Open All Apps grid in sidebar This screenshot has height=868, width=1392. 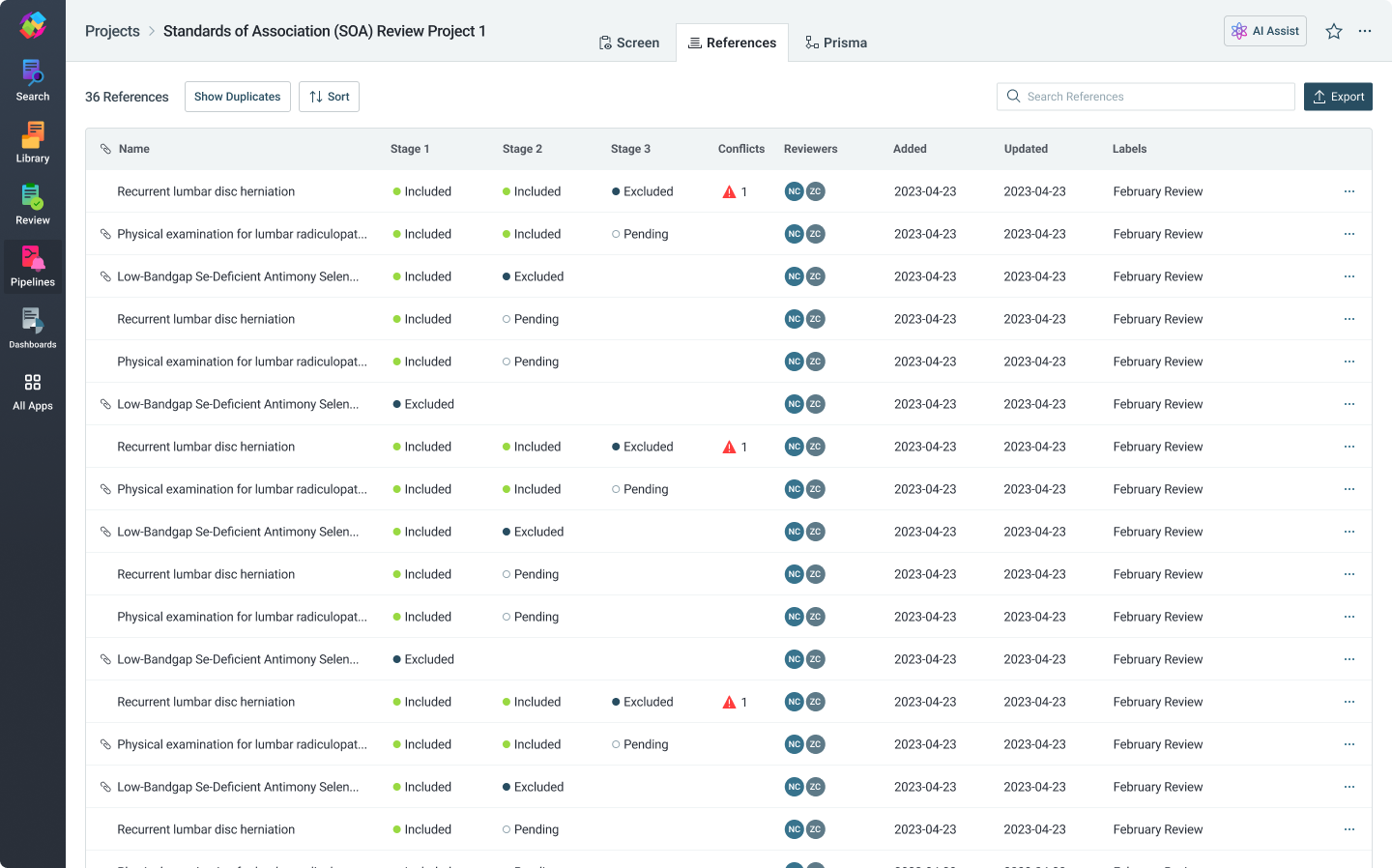click(33, 391)
